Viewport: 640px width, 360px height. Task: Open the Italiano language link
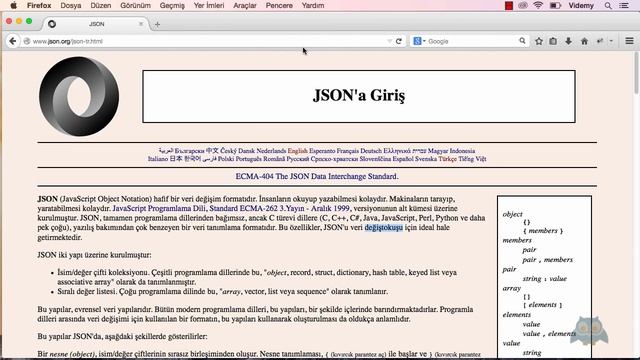tap(158, 159)
